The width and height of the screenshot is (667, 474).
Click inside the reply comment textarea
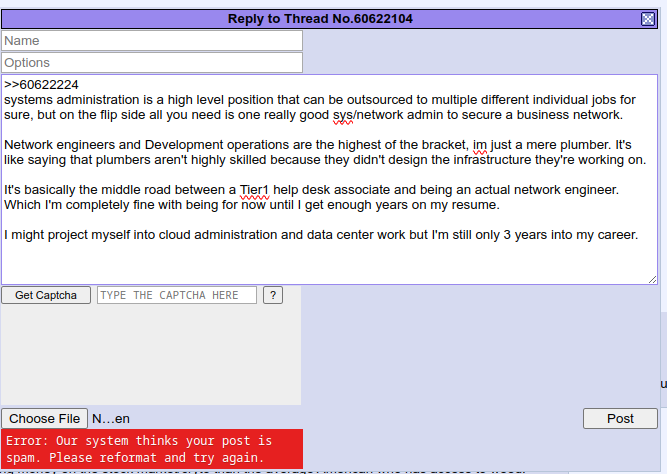(329, 179)
